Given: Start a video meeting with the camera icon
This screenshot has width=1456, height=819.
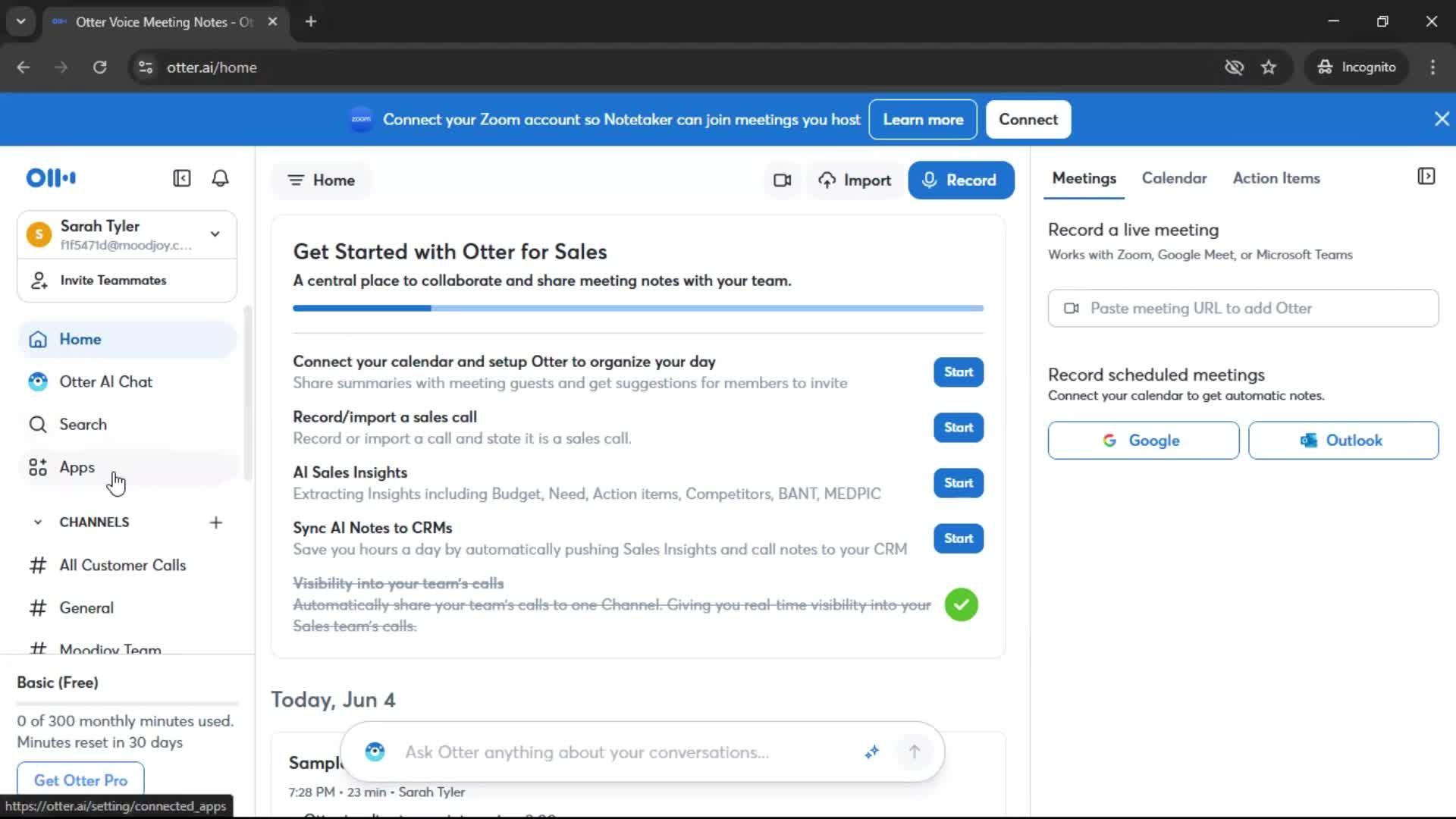Looking at the screenshot, I should click(782, 180).
